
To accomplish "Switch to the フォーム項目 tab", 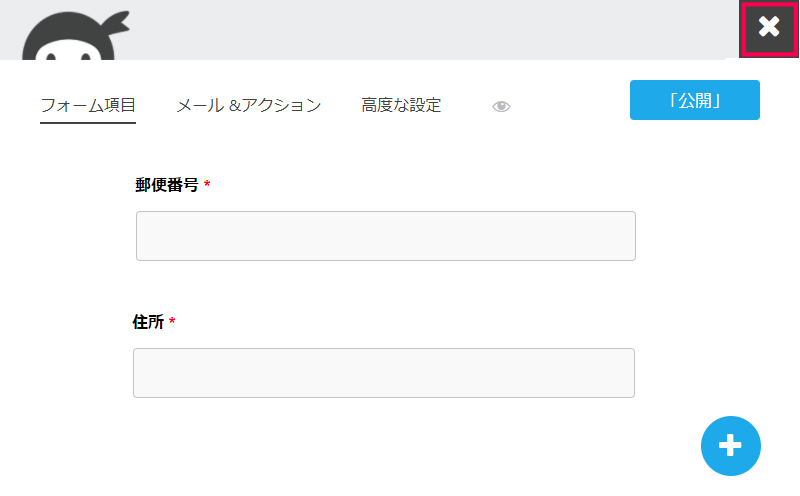I will (x=88, y=105).
